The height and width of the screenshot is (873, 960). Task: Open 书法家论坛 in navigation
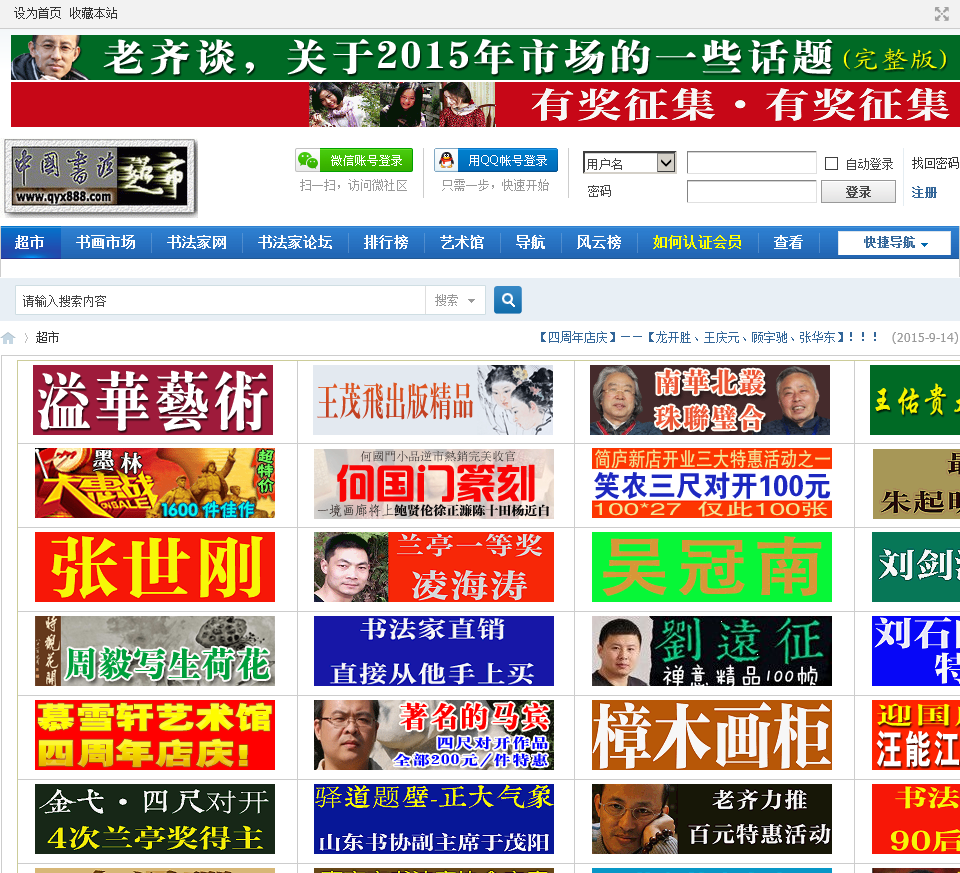pyautogui.click(x=295, y=242)
